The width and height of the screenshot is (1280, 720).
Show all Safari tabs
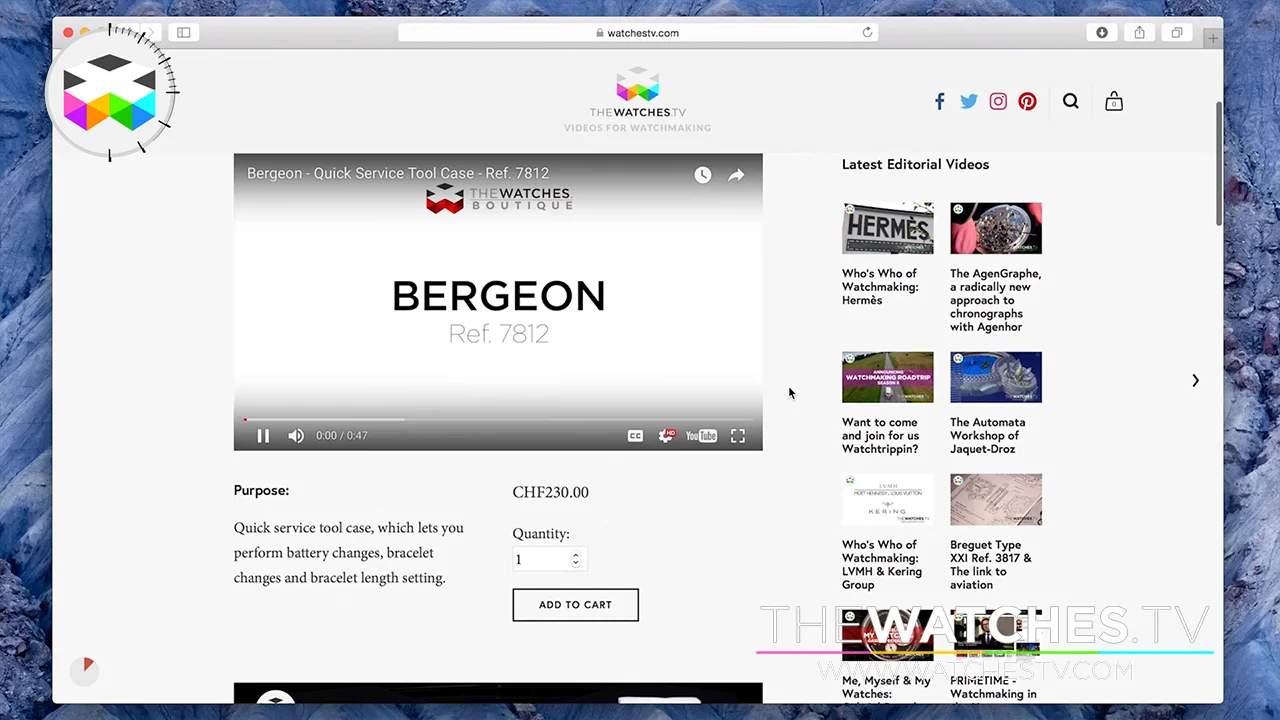coord(1177,33)
